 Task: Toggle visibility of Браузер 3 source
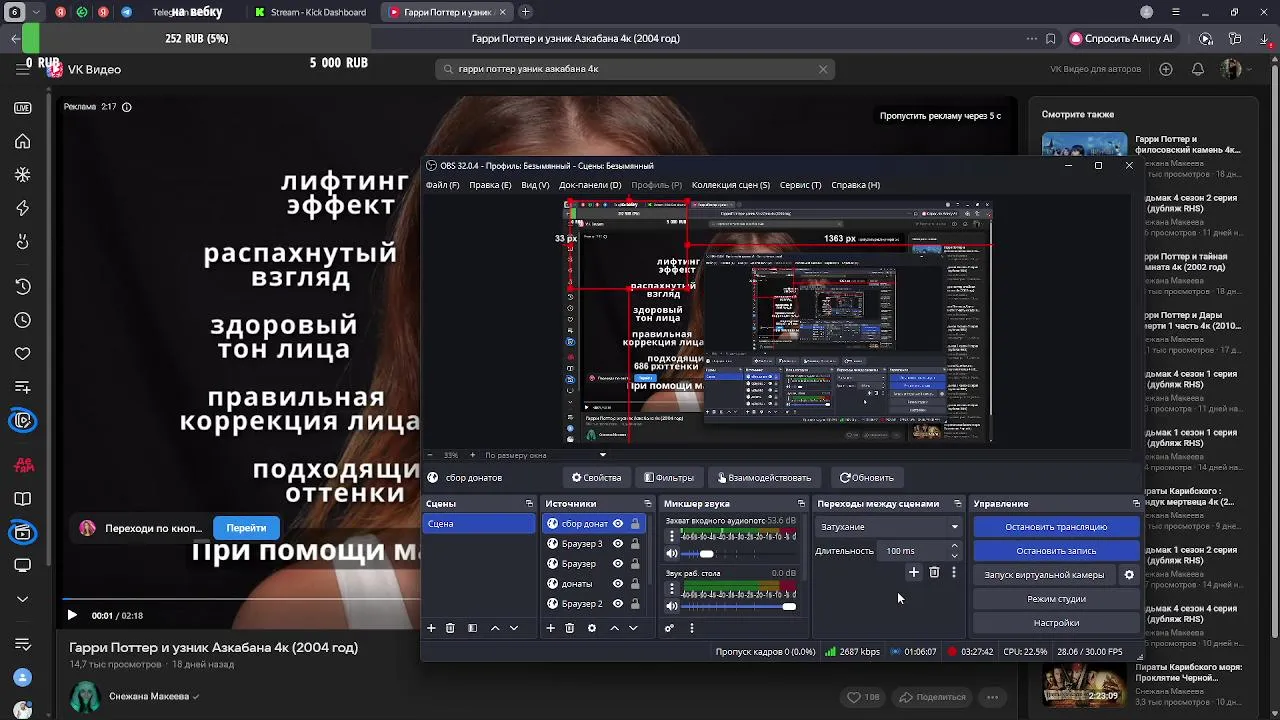(618, 544)
